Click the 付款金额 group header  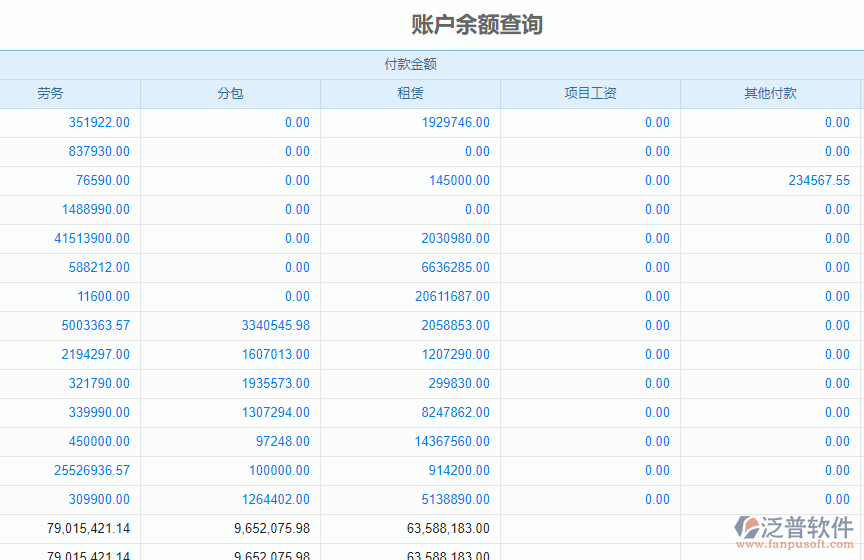point(410,65)
